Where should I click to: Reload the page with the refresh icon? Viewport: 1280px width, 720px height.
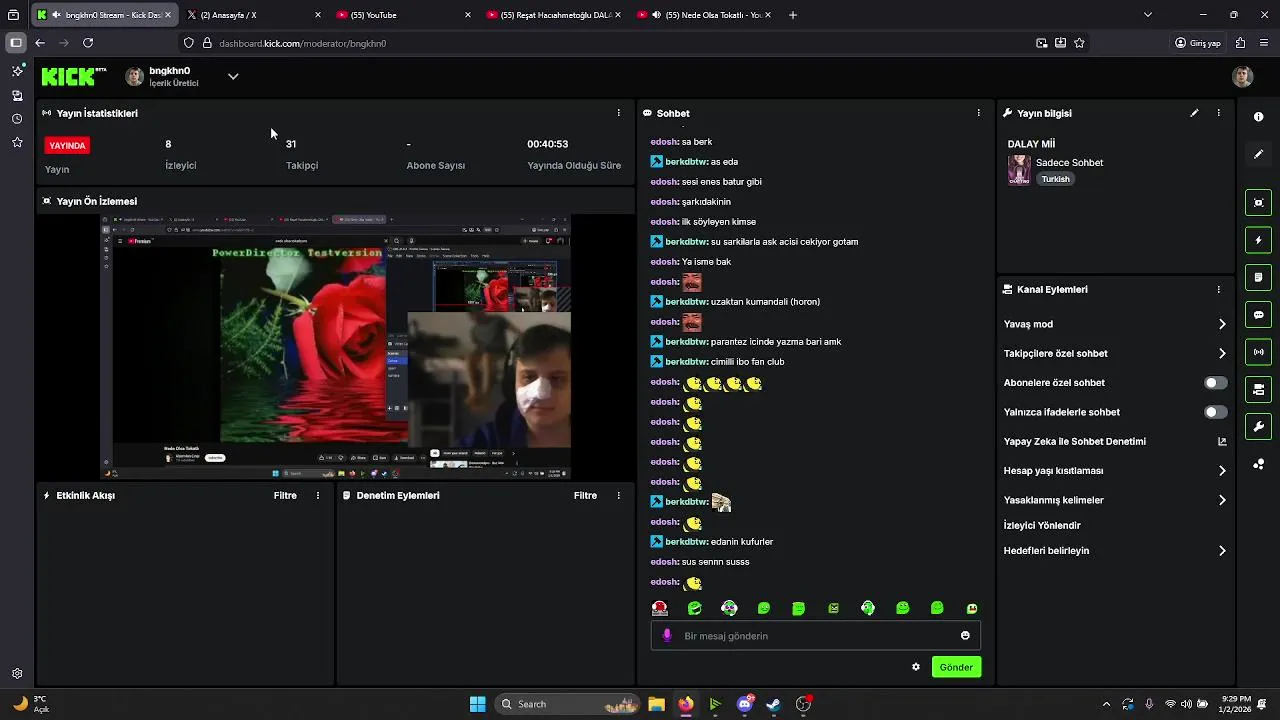coord(88,43)
